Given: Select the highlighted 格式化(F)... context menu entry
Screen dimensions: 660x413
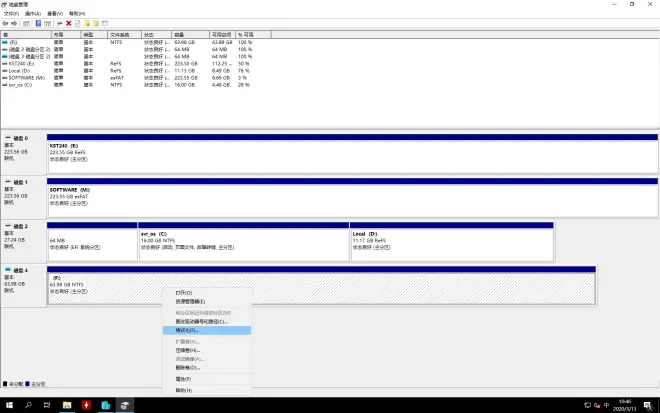Looking at the screenshot, I should click(x=207, y=330).
